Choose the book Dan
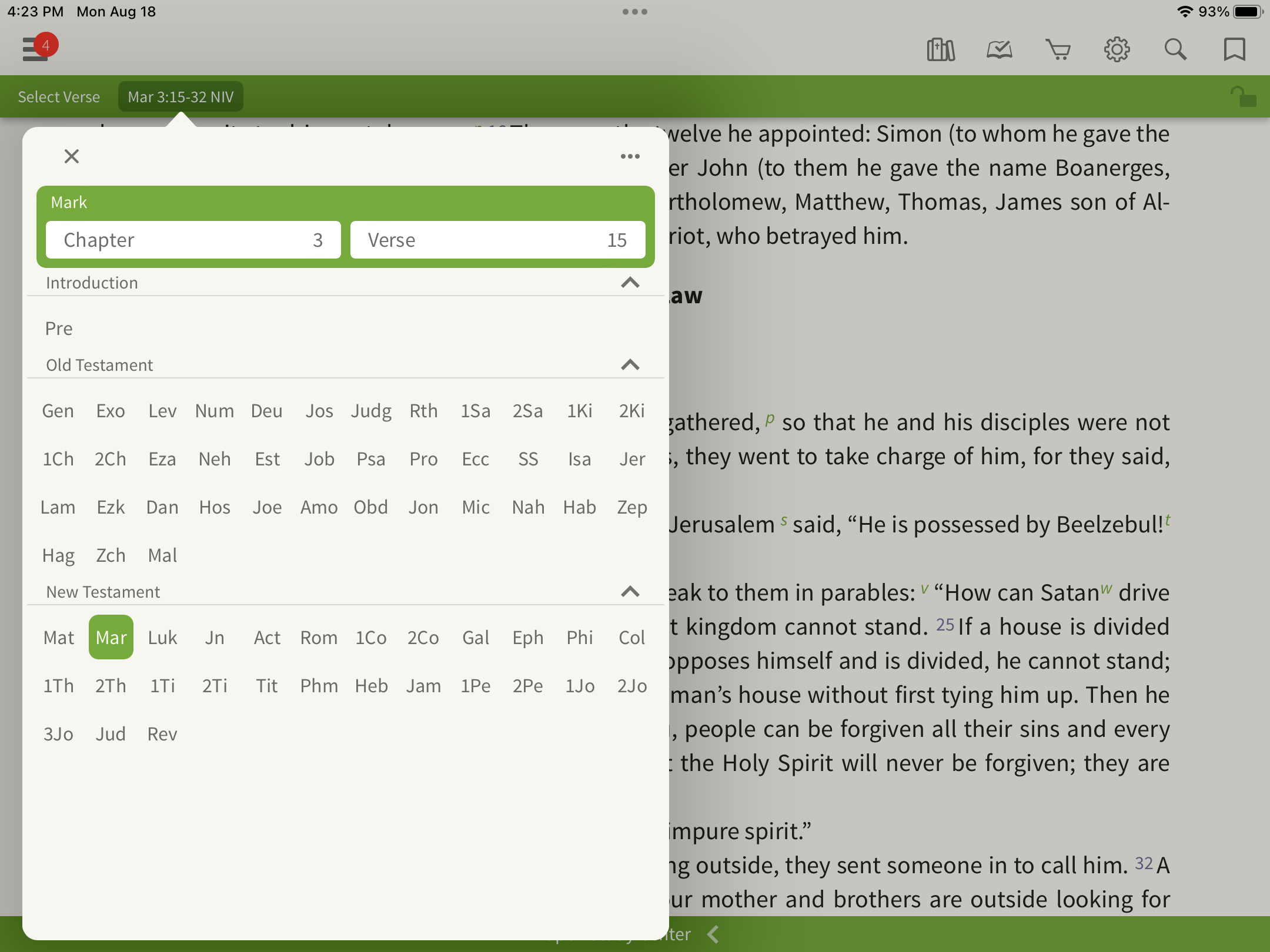 pyautogui.click(x=162, y=507)
